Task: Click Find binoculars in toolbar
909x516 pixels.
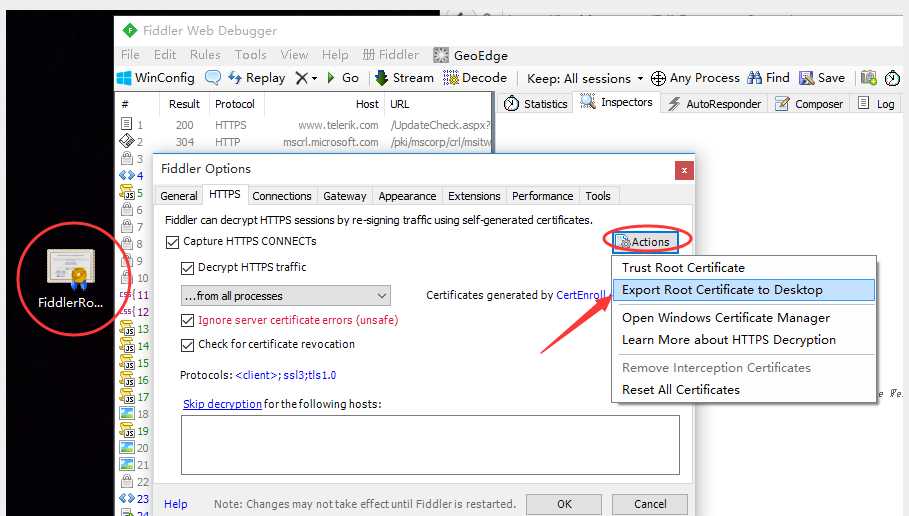Action: pyautogui.click(x=768, y=78)
